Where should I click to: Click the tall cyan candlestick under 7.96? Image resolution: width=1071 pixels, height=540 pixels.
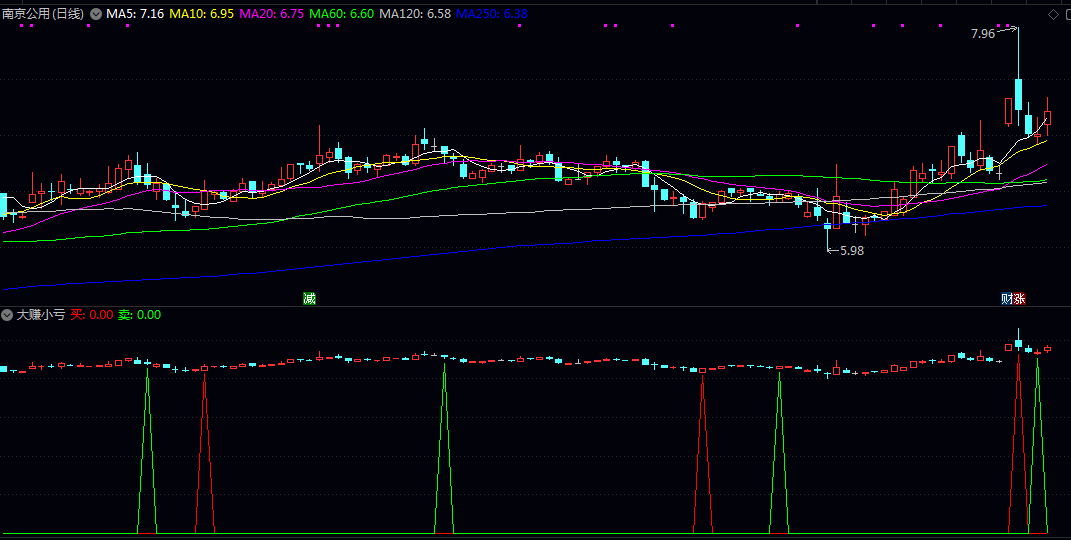[1018, 93]
